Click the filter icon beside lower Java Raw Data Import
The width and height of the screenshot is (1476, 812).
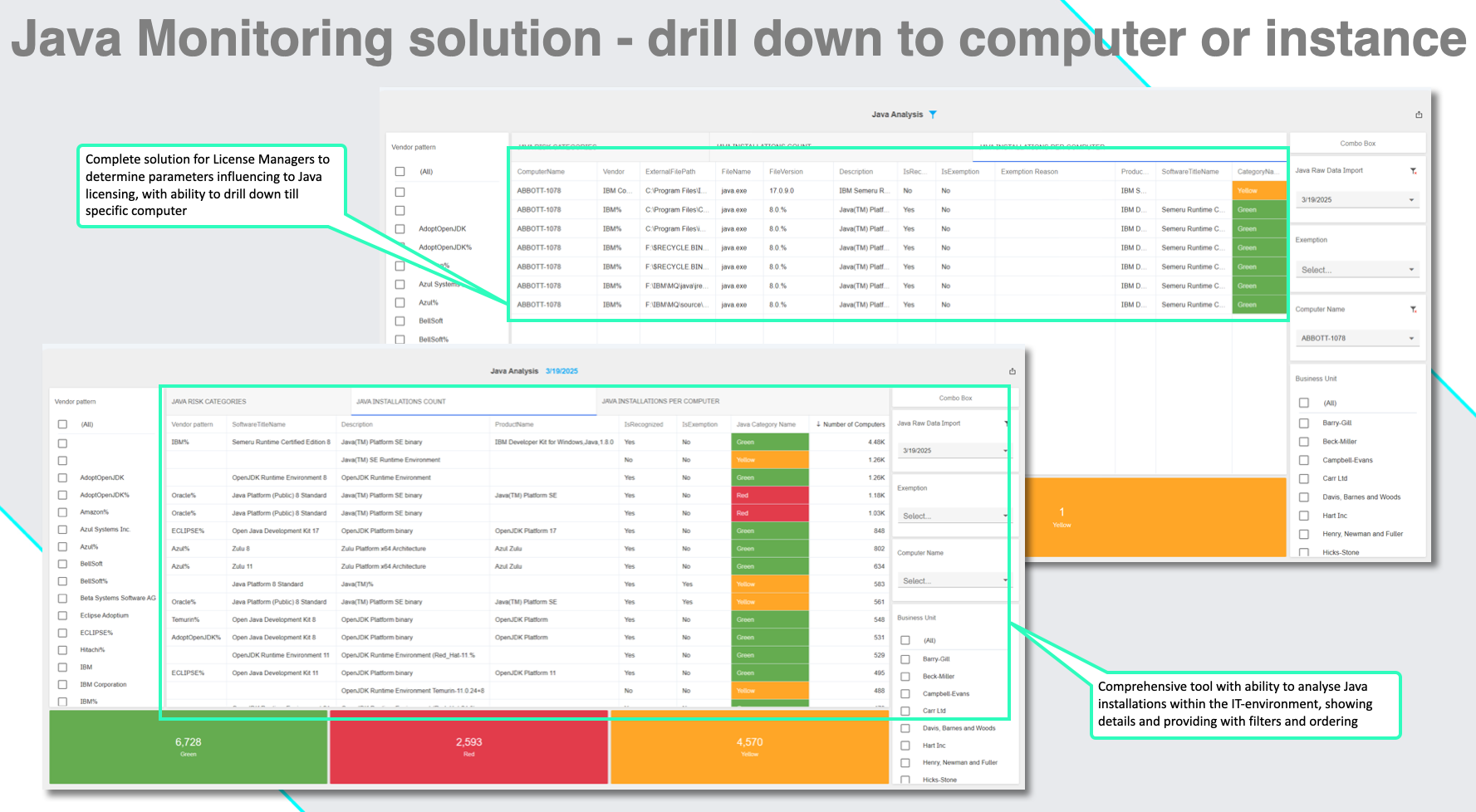point(1006,423)
